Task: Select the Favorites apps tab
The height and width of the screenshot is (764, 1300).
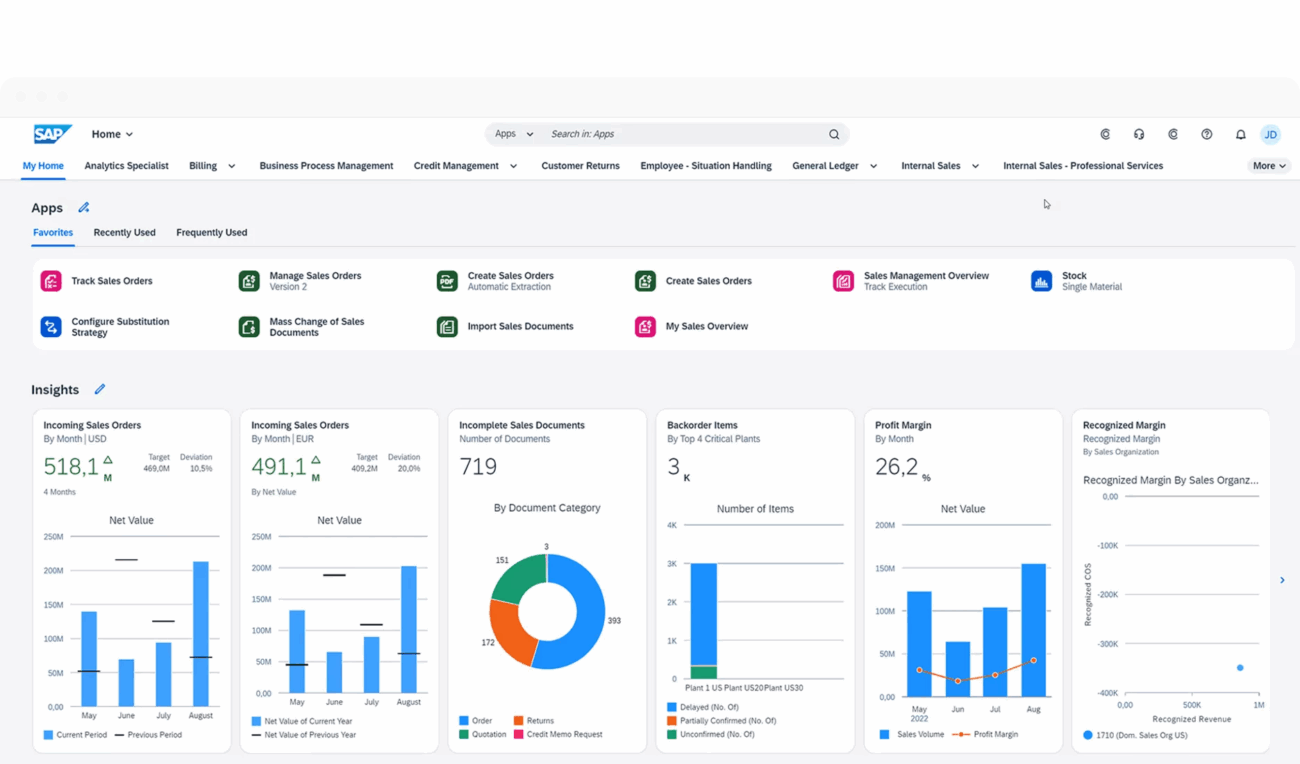Action: (x=53, y=232)
